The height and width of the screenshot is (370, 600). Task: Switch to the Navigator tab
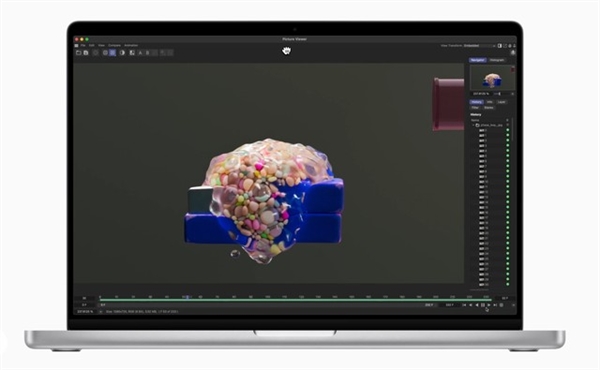click(478, 60)
